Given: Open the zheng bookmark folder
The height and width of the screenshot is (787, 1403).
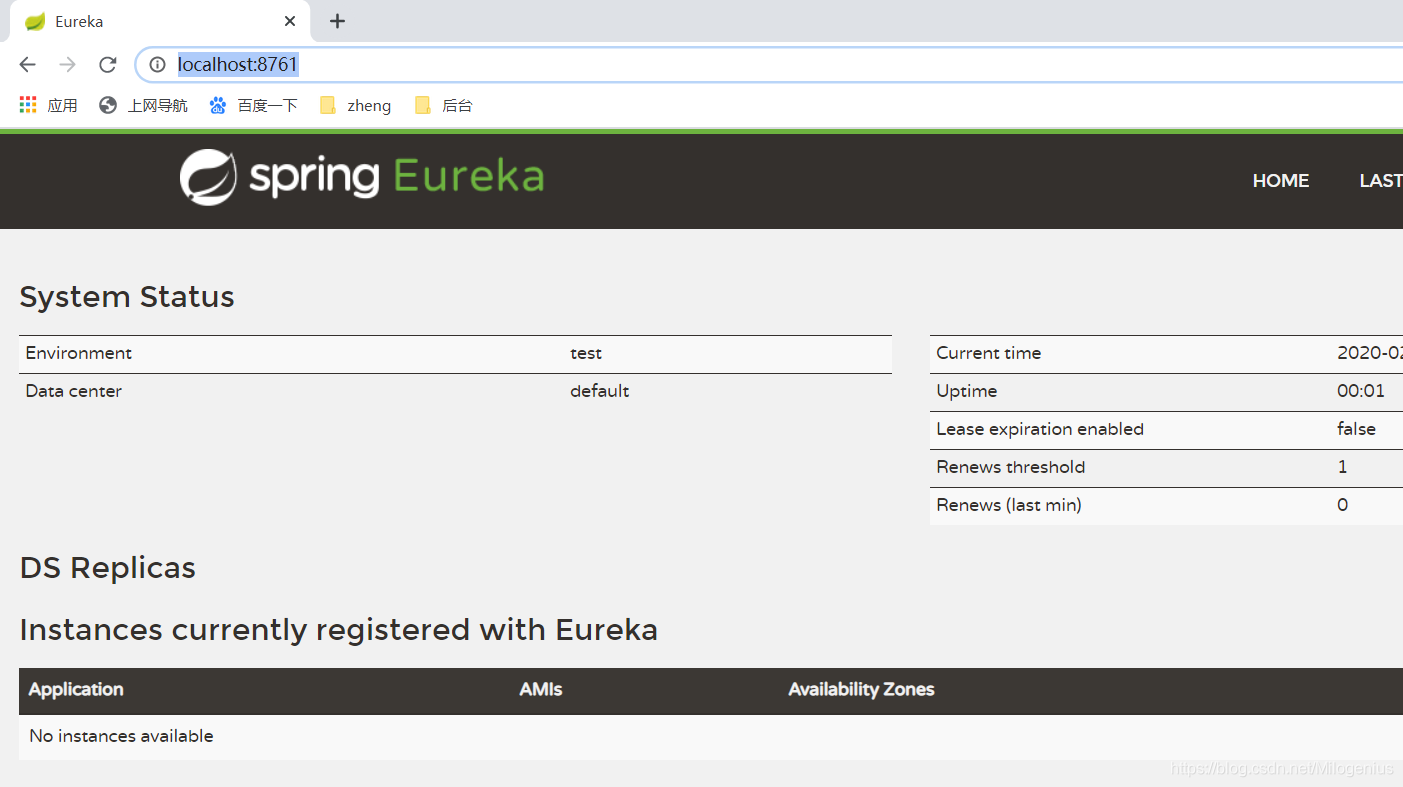Looking at the screenshot, I should pyautogui.click(x=355, y=105).
